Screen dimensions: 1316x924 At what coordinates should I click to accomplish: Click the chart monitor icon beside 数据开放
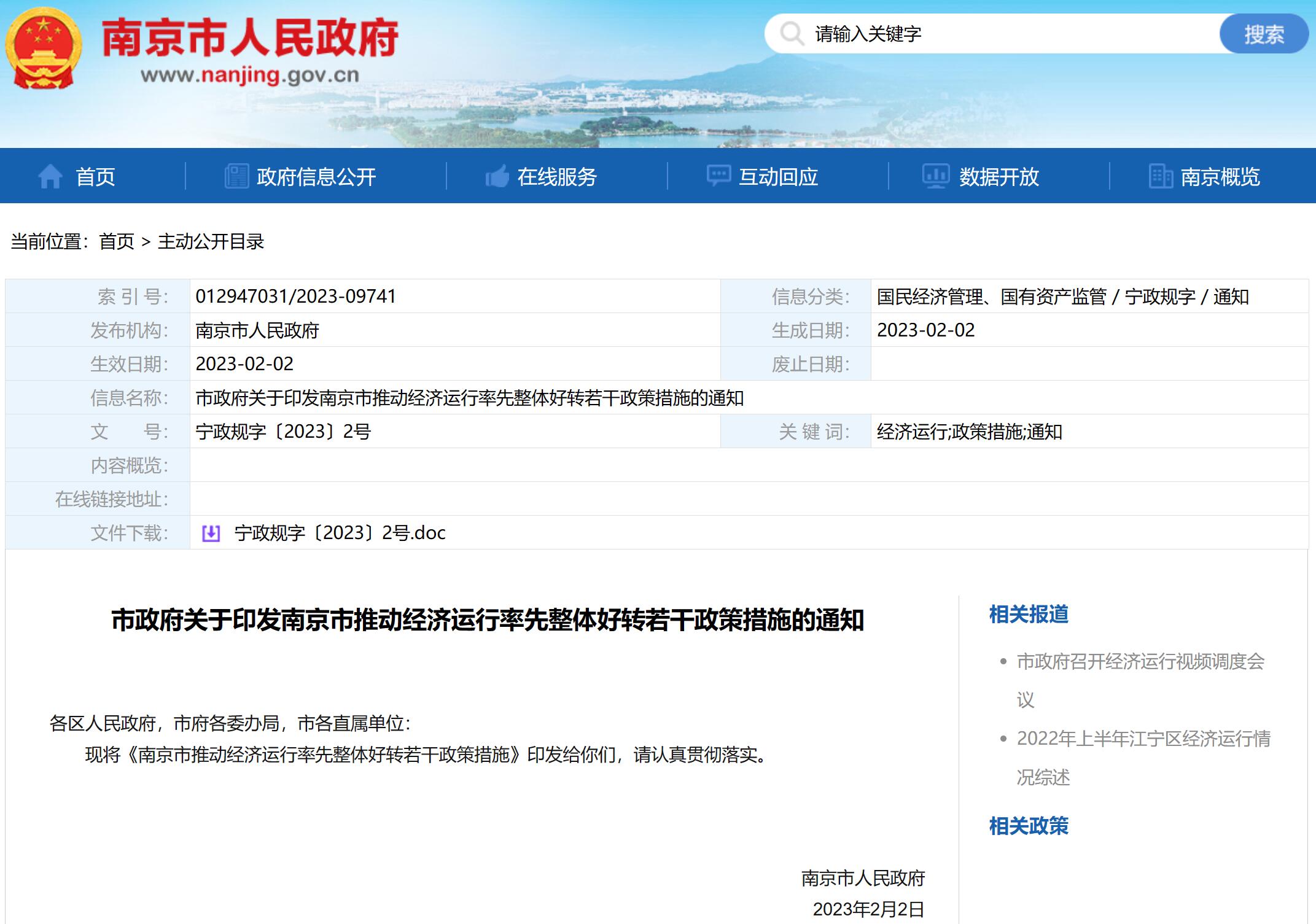pos(936,176)
